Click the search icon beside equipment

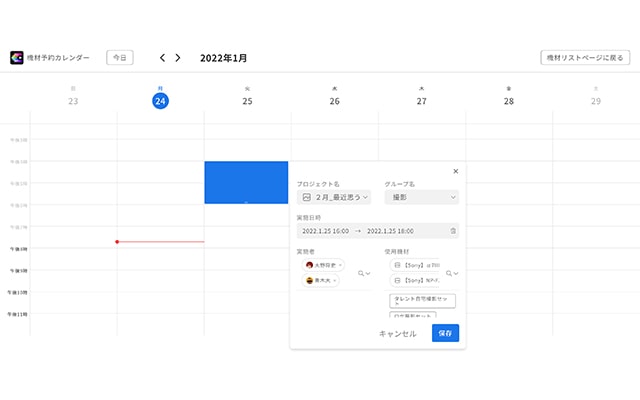pos(449,273)
